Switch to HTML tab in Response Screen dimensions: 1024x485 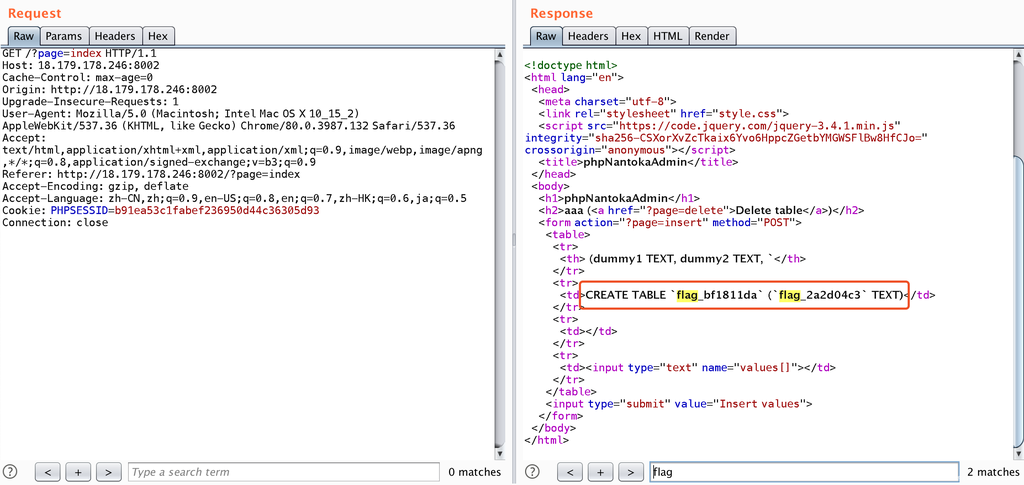coord(667,36)
